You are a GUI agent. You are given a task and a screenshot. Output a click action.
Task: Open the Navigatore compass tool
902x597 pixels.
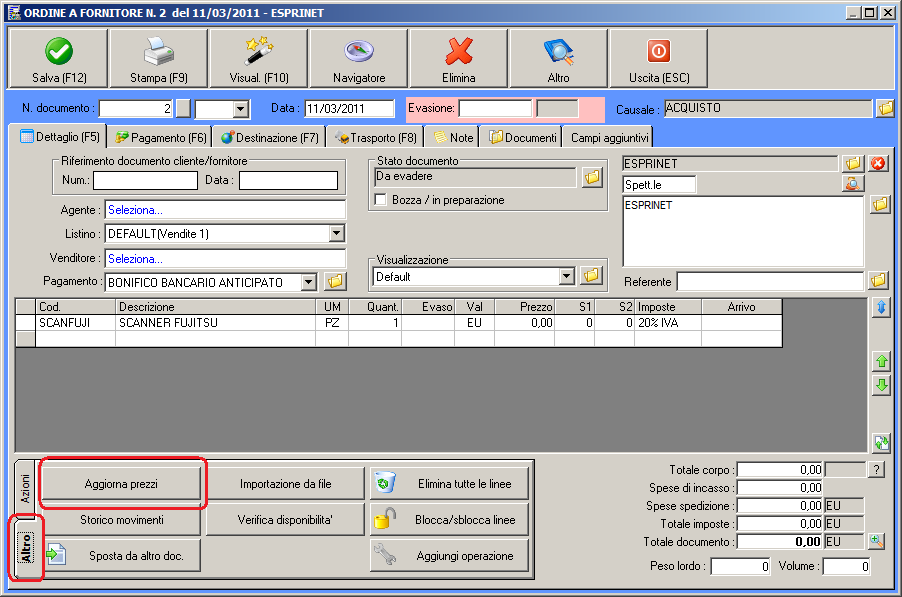pos(359,59)
